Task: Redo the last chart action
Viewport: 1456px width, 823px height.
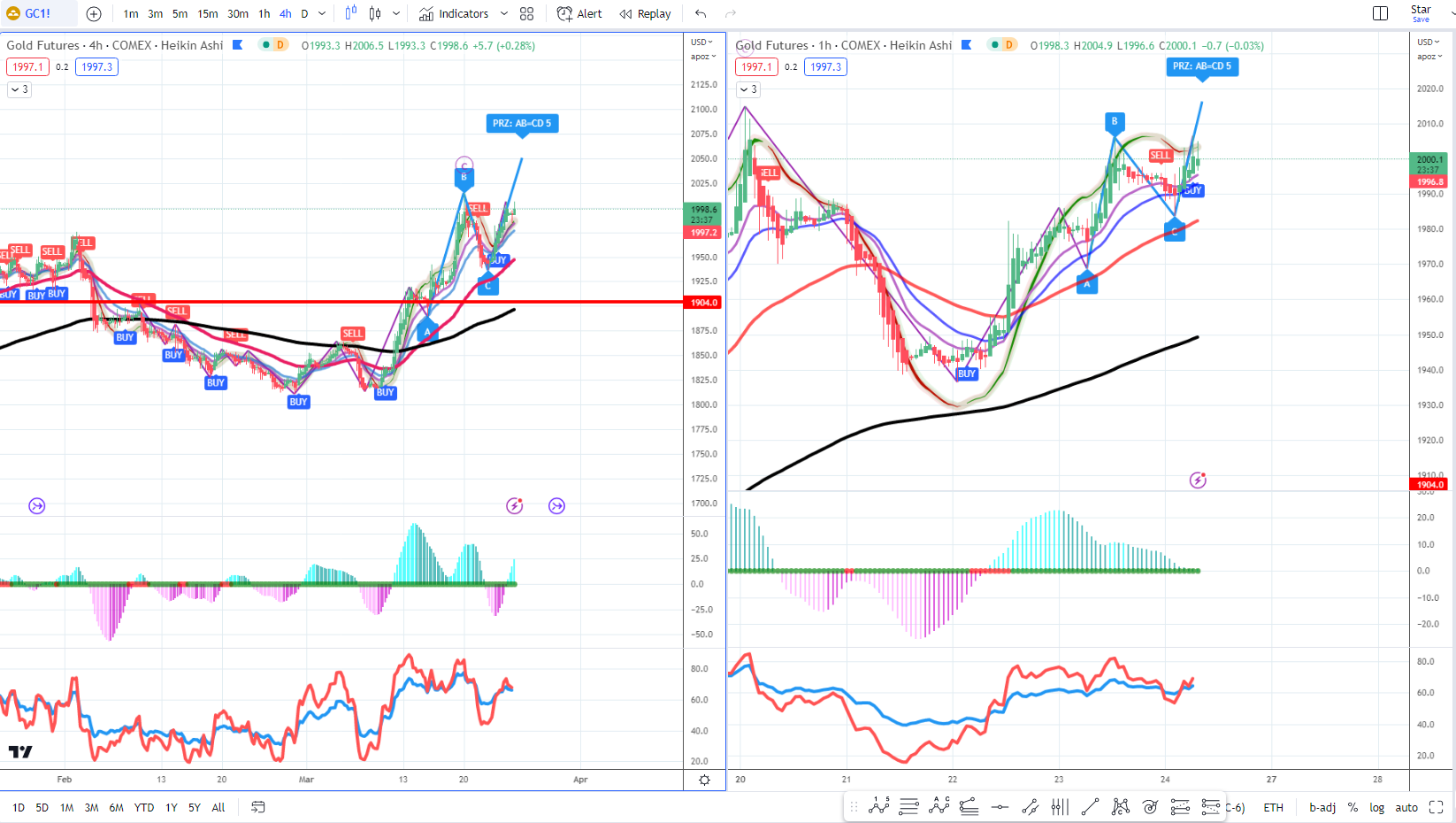Action: [731, 13]
